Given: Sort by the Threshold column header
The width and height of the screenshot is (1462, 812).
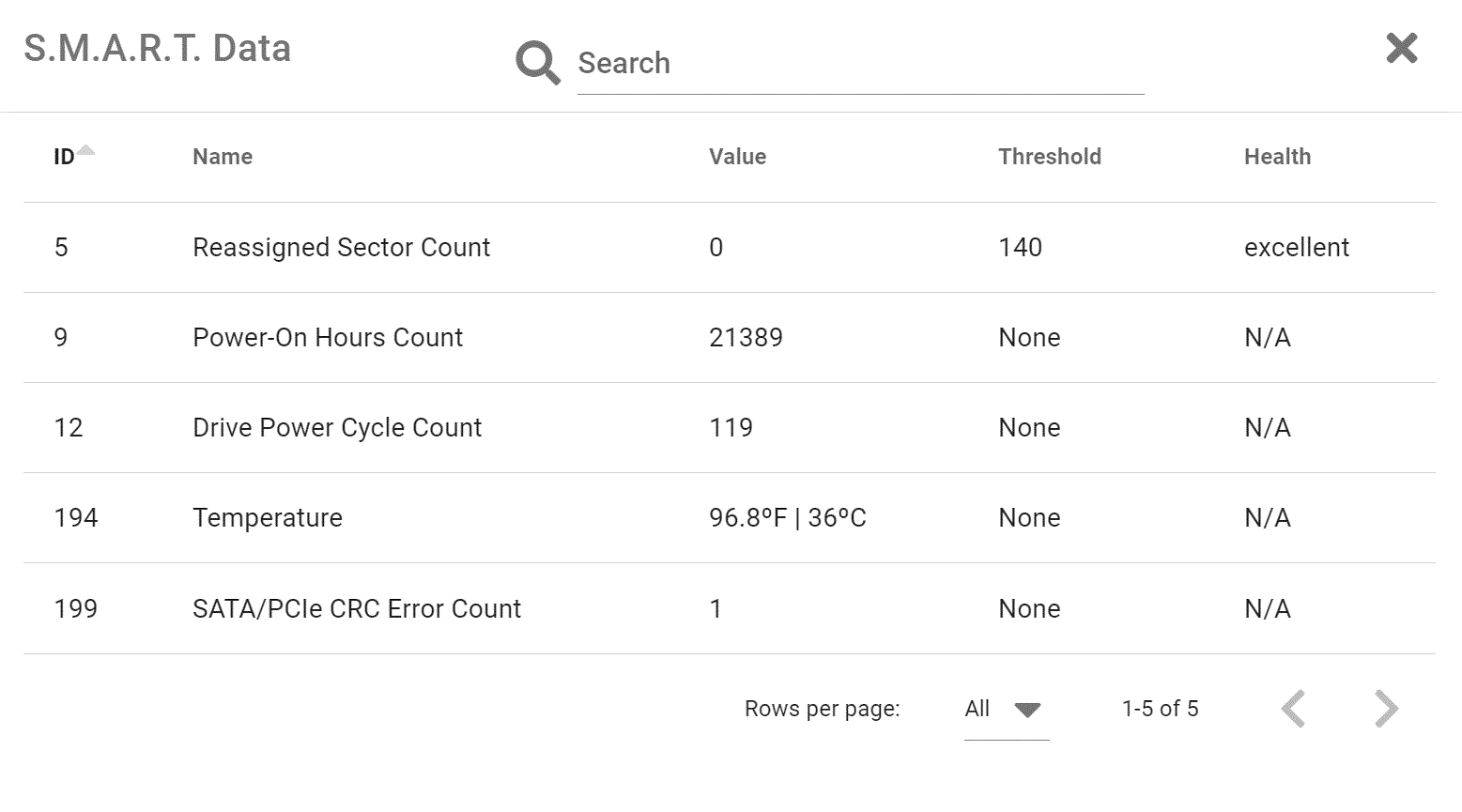Looking at the screenshot, I should [x=1050, y=157].
